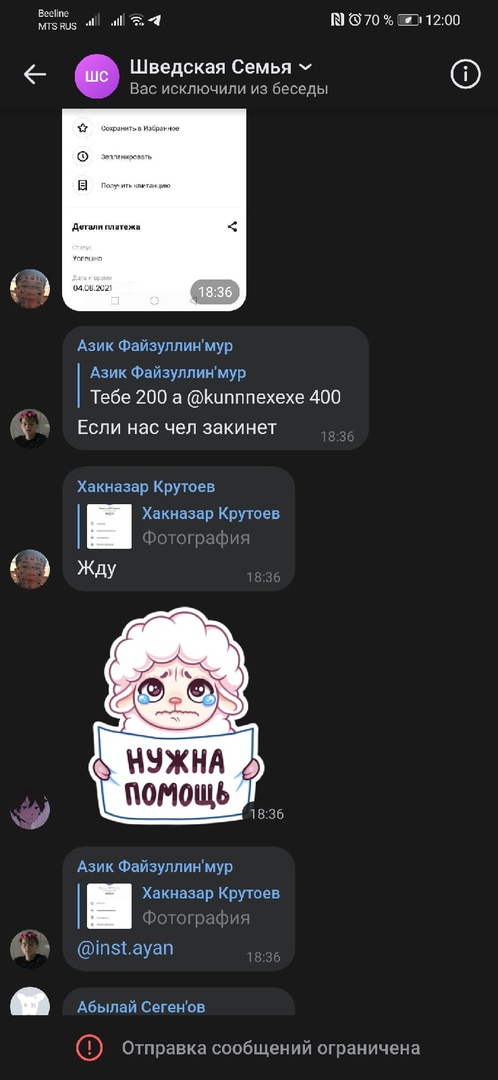Open Абылай Сеген'ов sender name

[141, 1006]
